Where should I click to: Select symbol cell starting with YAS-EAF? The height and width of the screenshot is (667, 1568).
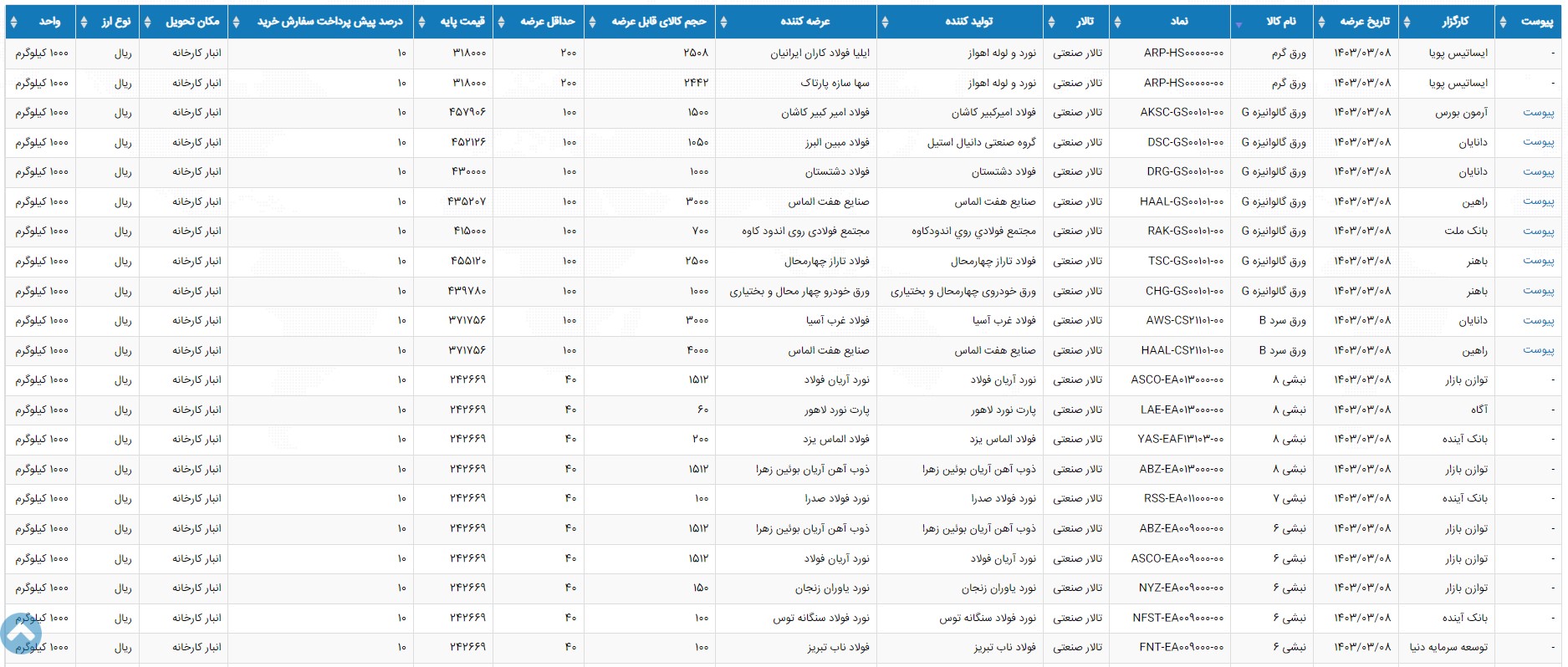(1170, 439)
